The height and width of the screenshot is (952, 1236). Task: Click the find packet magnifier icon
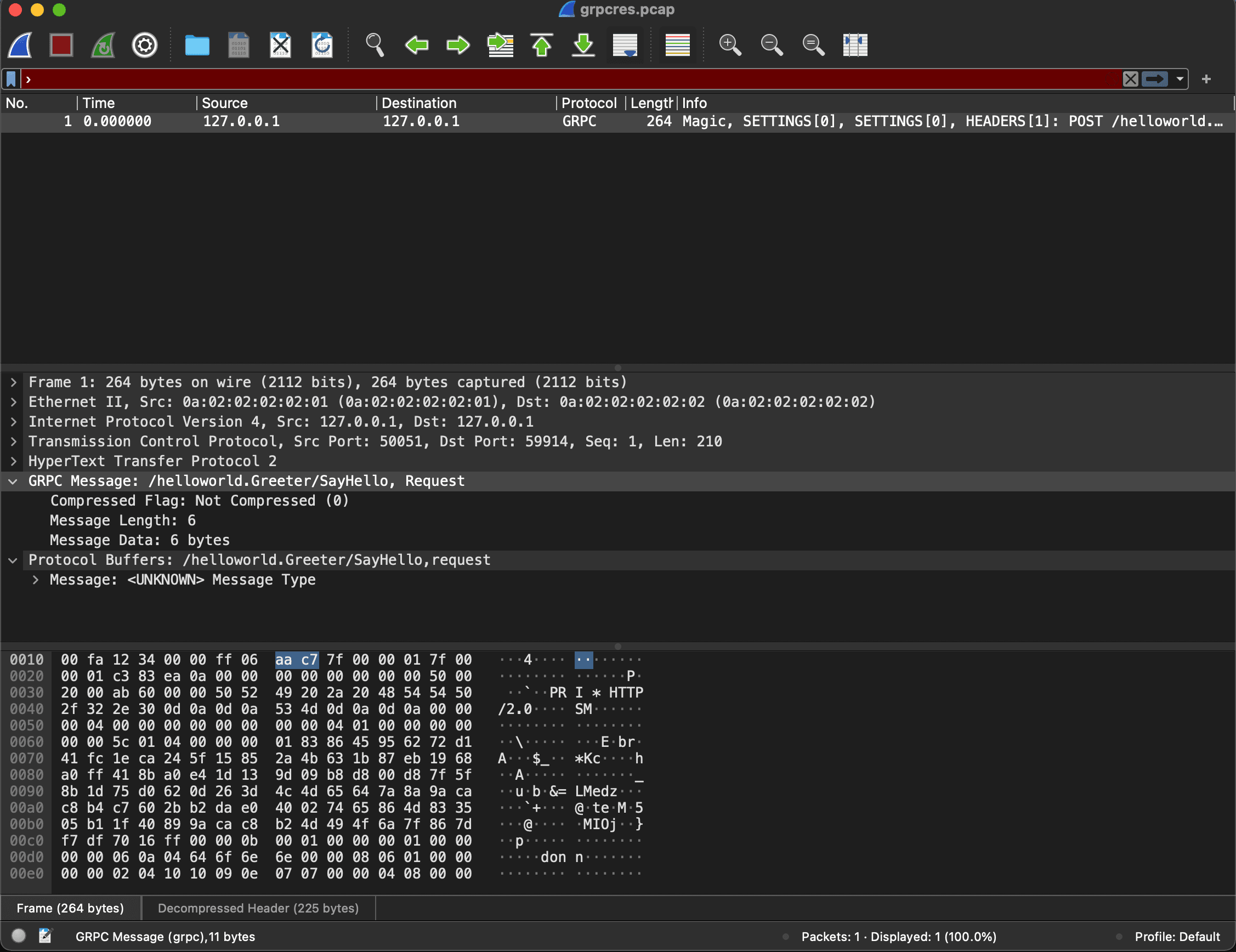tap(375, 45)
